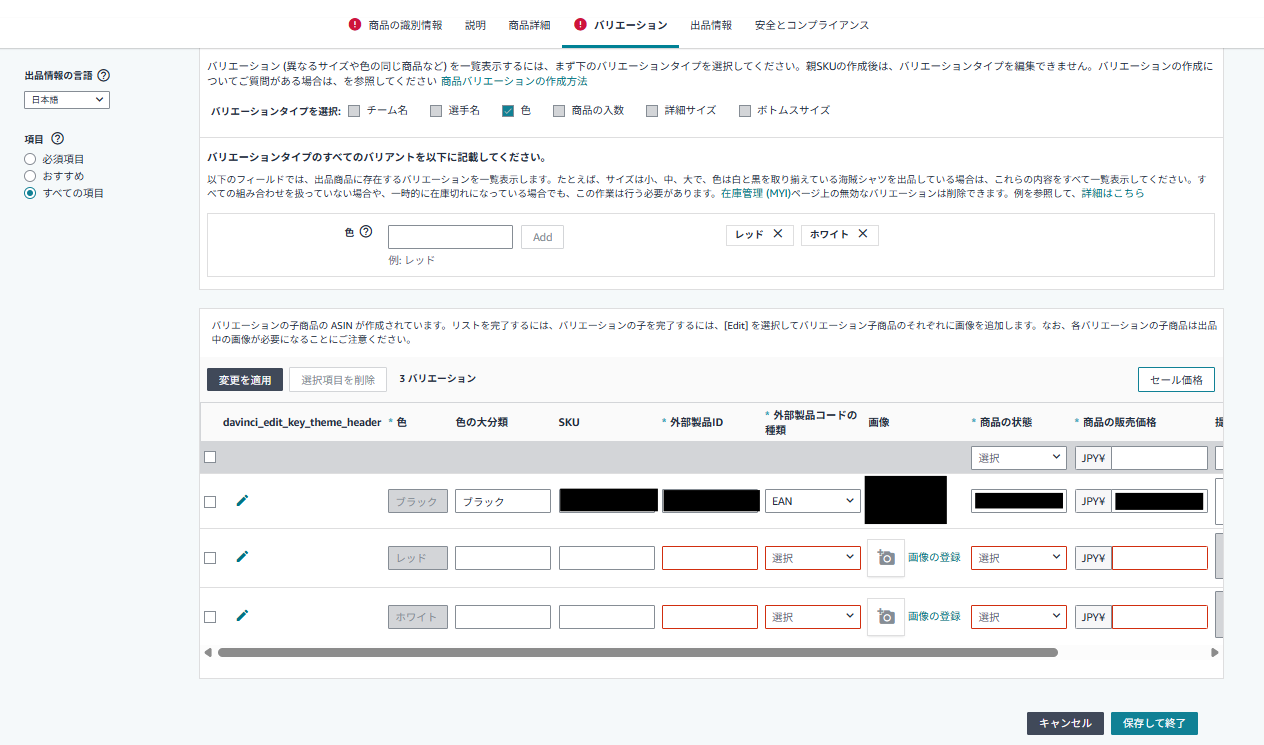
Task: Tick checkbox for the ホワイト row
Action: (210, 617)
